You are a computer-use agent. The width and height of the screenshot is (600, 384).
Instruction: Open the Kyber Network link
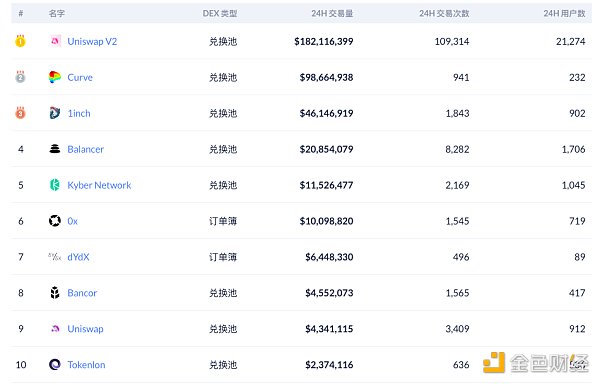coord(99,185)
